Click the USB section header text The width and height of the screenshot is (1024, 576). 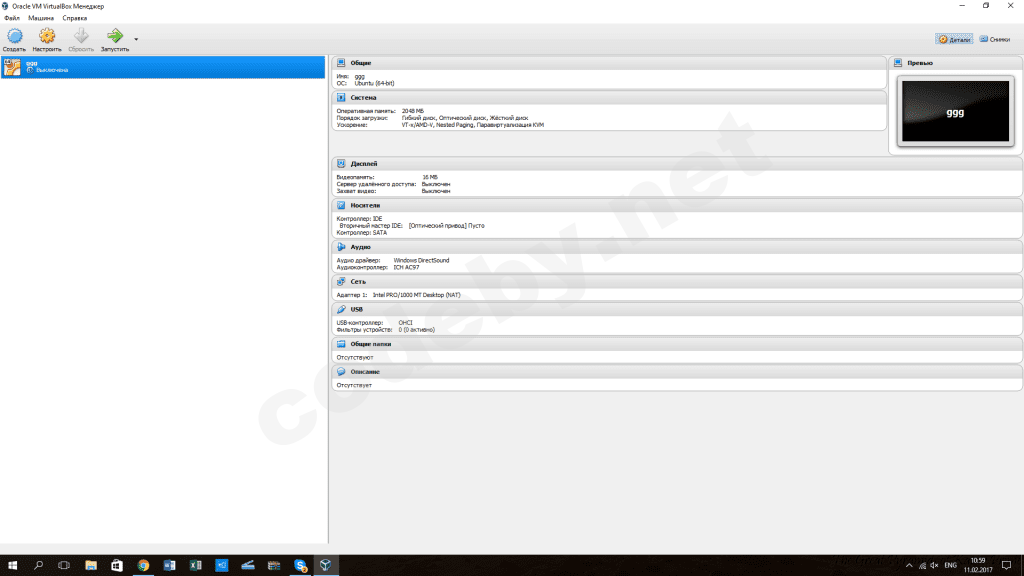pyautogui.click(x=357, y=309)
